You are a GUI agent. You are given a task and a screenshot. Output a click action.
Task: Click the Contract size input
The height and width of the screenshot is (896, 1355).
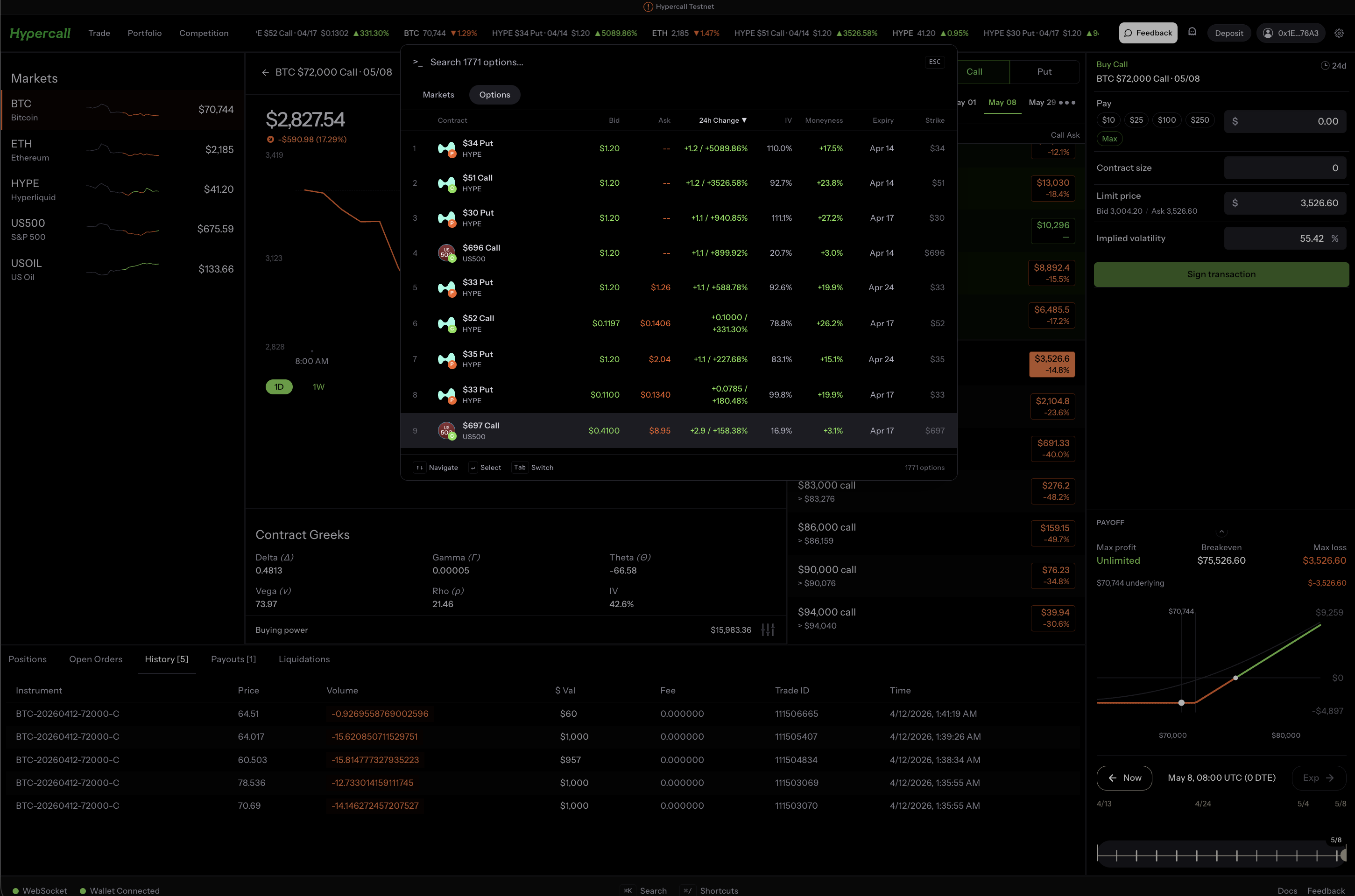click(x=1285, y=168)
